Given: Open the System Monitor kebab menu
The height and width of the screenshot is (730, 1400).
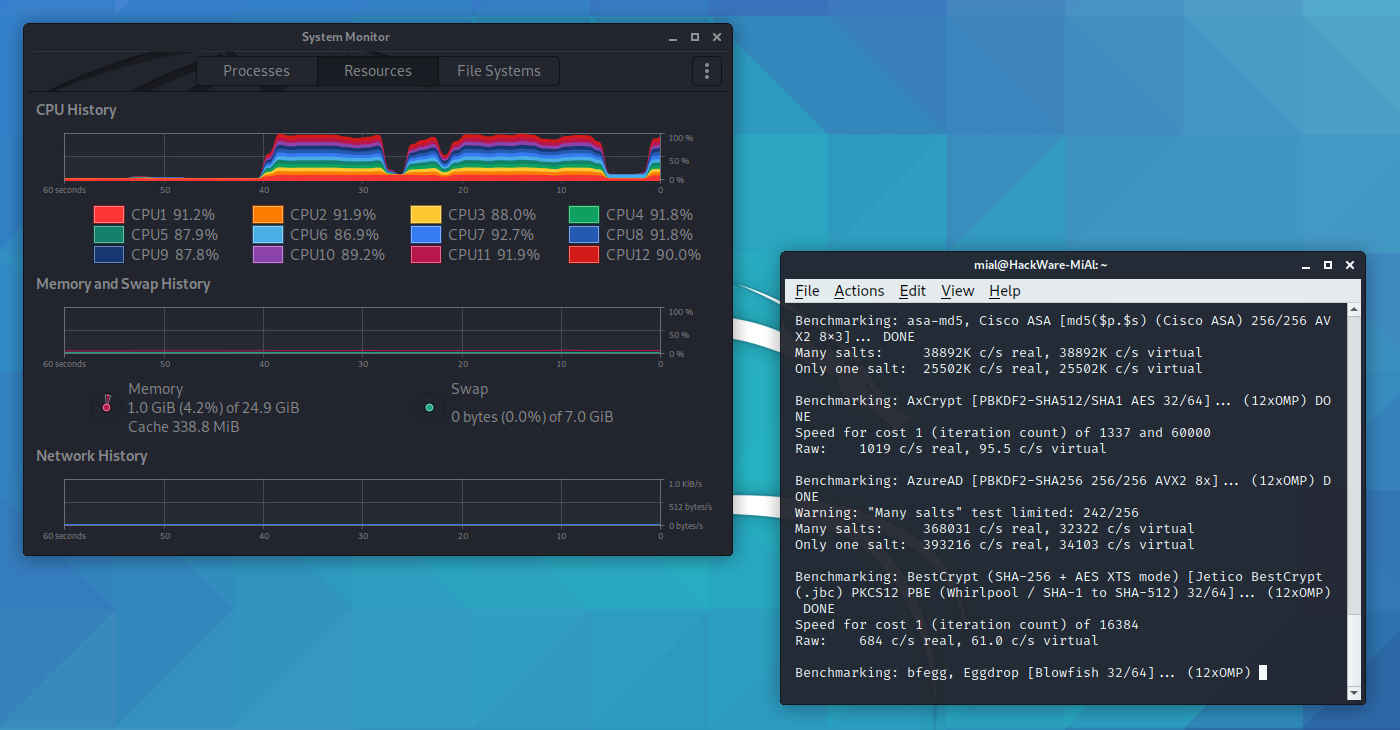Looking at the screenshot, I should pyautogui.click(x=707, y=71).
